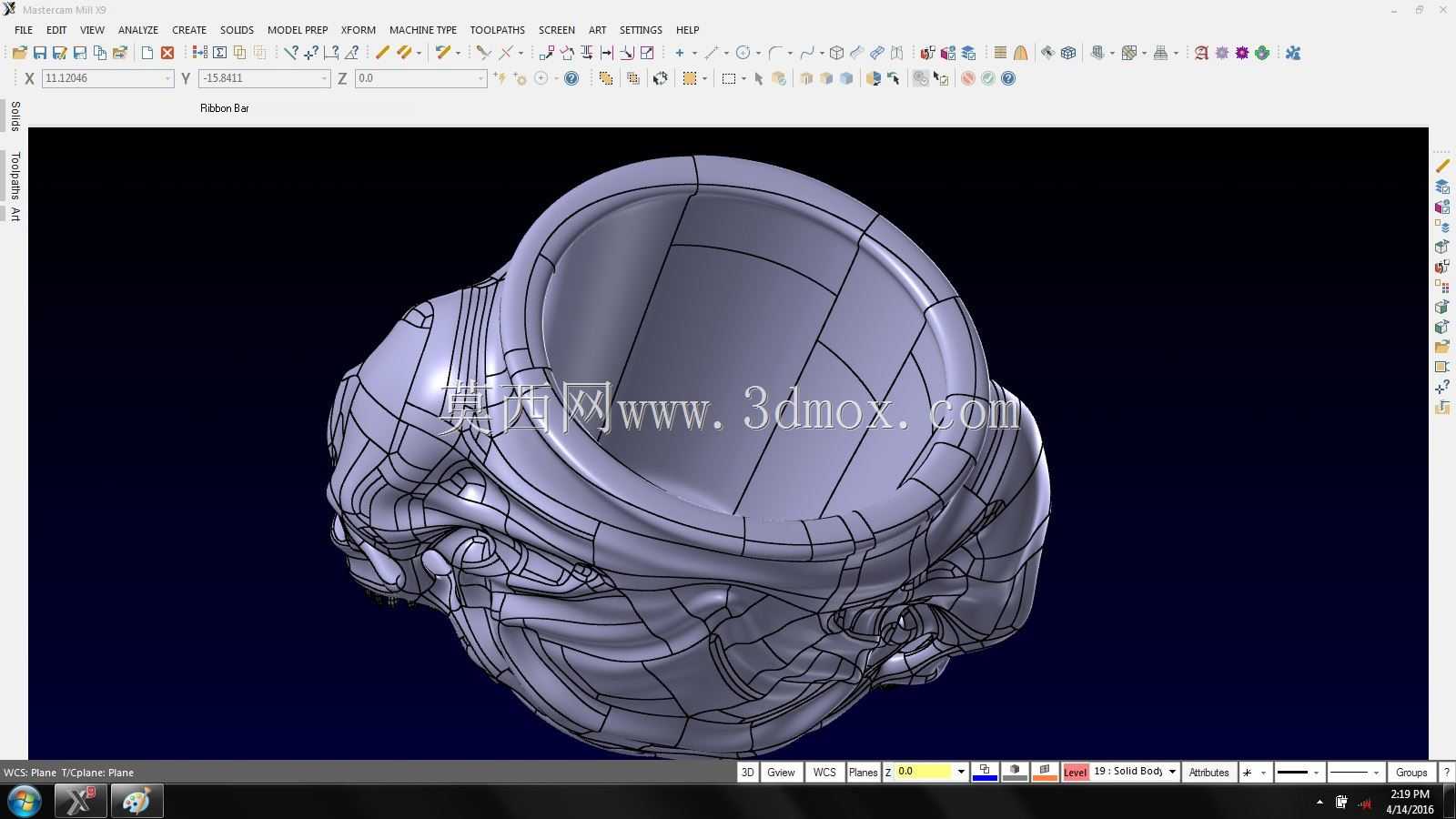
Task: Click the select arrow cursor icon
Action: point(759,78)
